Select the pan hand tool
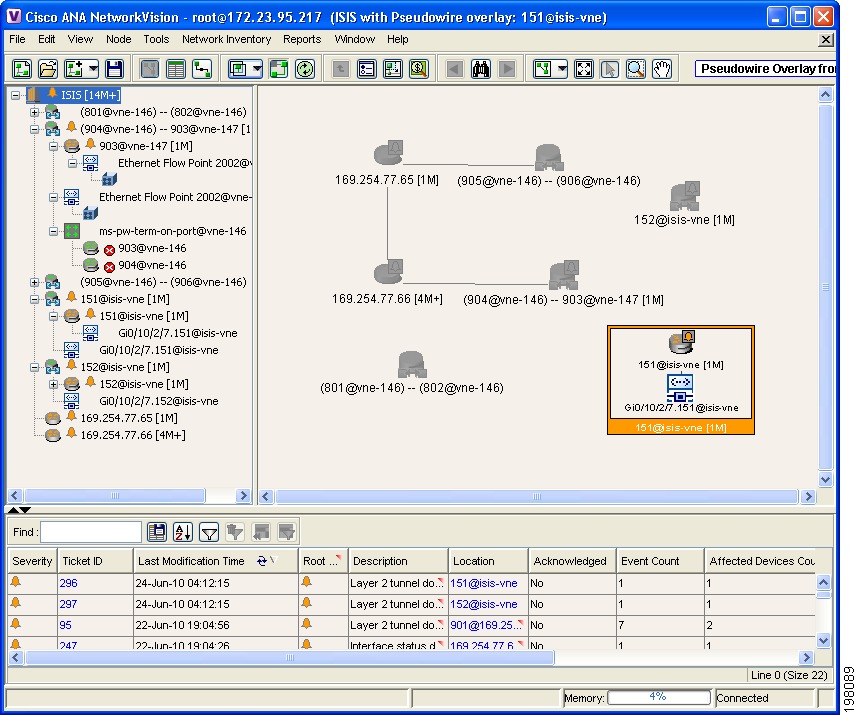 pos(662,69)
